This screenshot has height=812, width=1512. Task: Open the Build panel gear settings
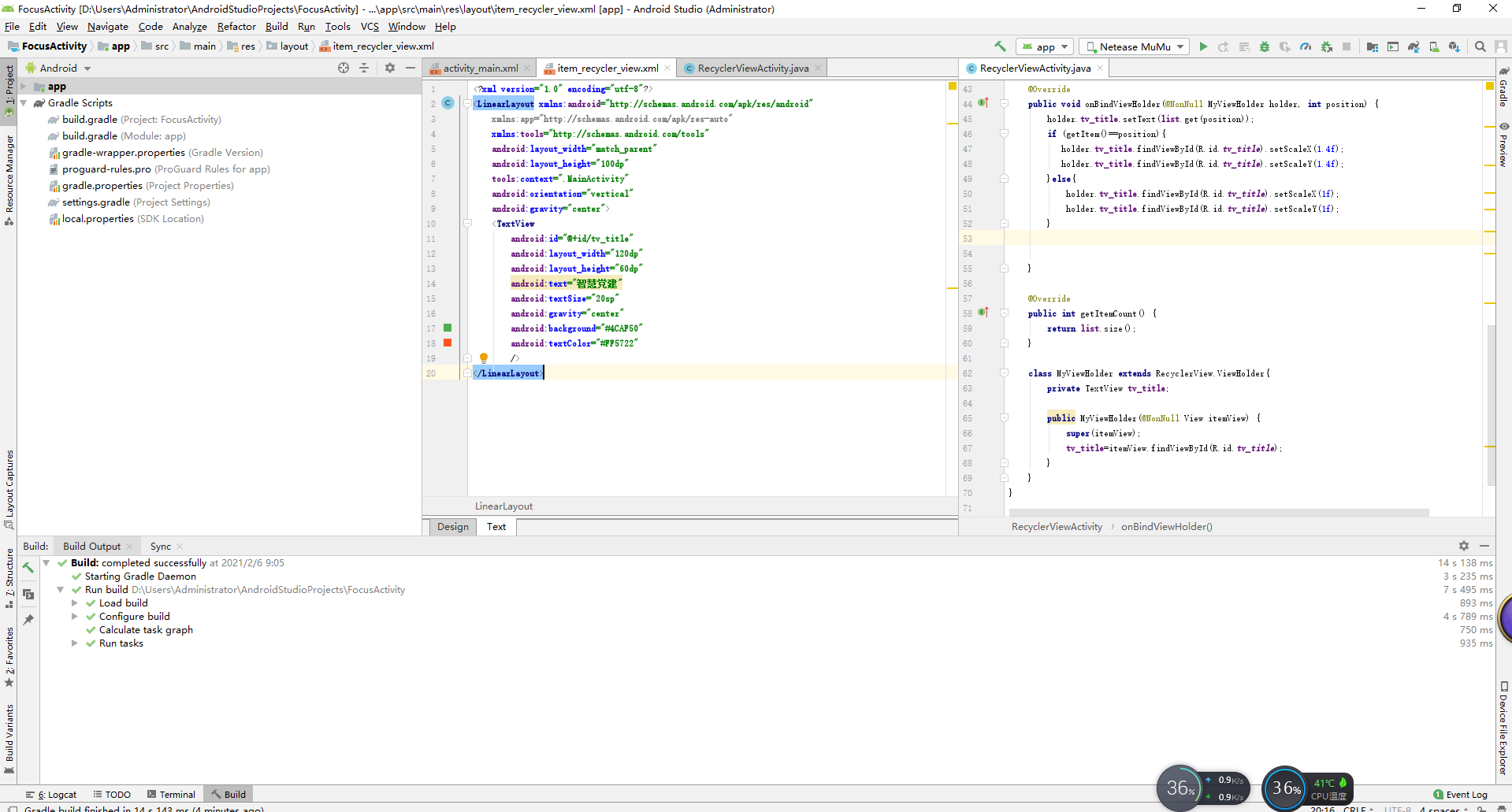coord(1464,546)
